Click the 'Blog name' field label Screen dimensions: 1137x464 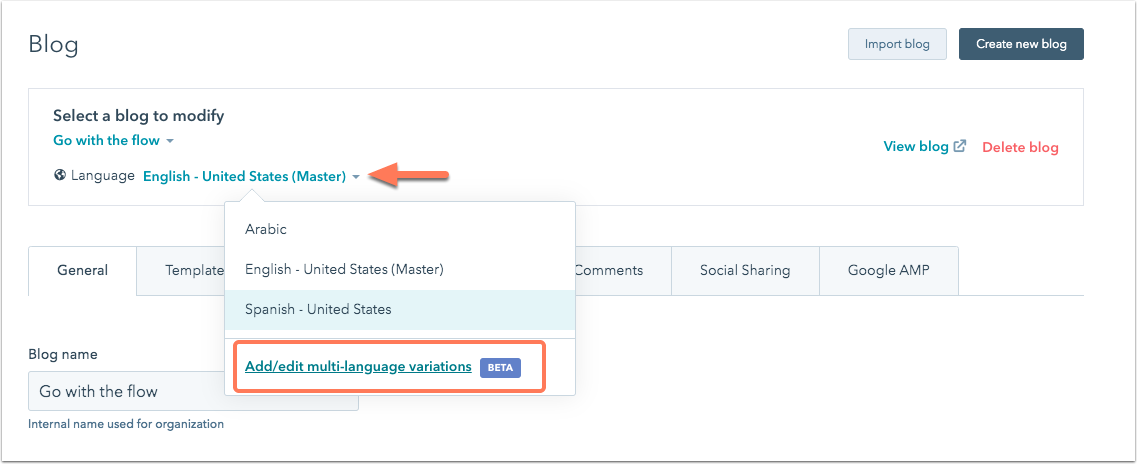(62, 355)
